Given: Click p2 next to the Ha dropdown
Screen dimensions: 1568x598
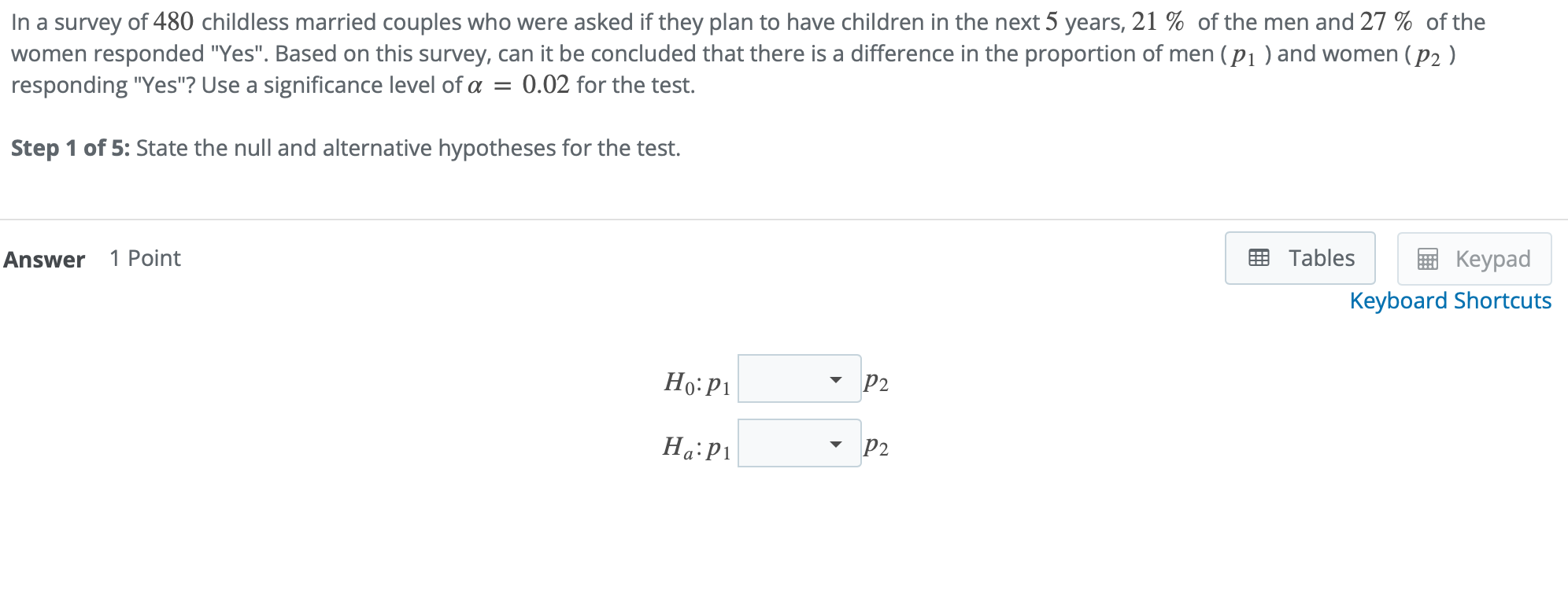Looking at the screenshot, I should click(876, 447).
